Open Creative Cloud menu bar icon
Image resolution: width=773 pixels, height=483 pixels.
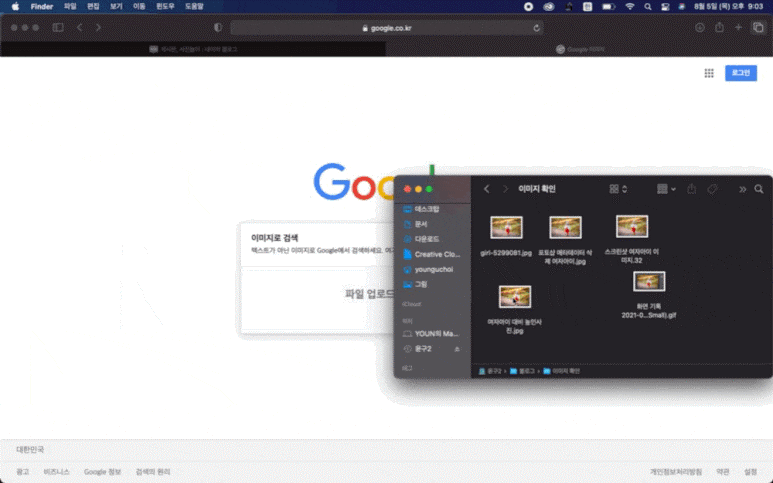coord(549,6)
